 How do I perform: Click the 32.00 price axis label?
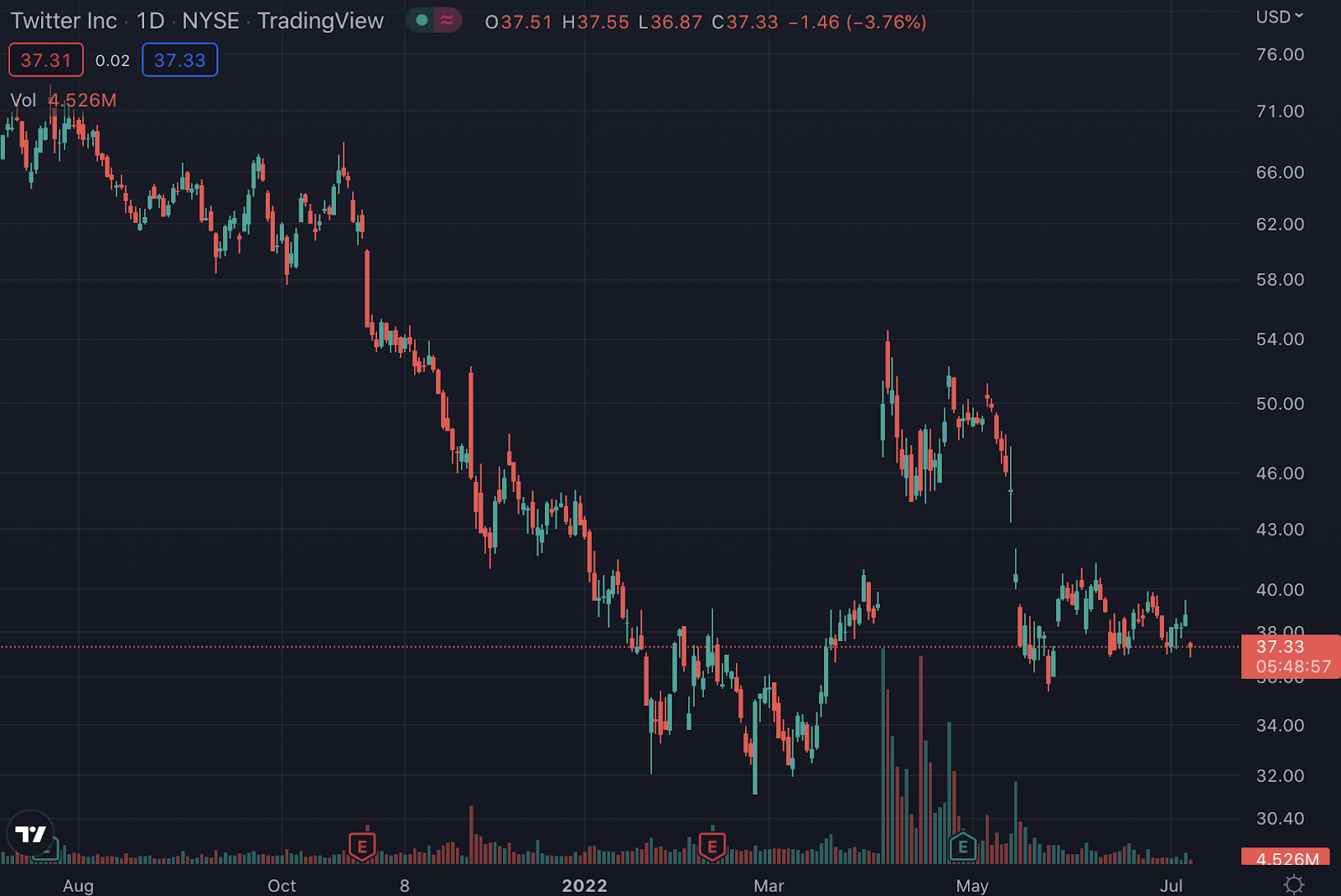(x=1280, y=776)
